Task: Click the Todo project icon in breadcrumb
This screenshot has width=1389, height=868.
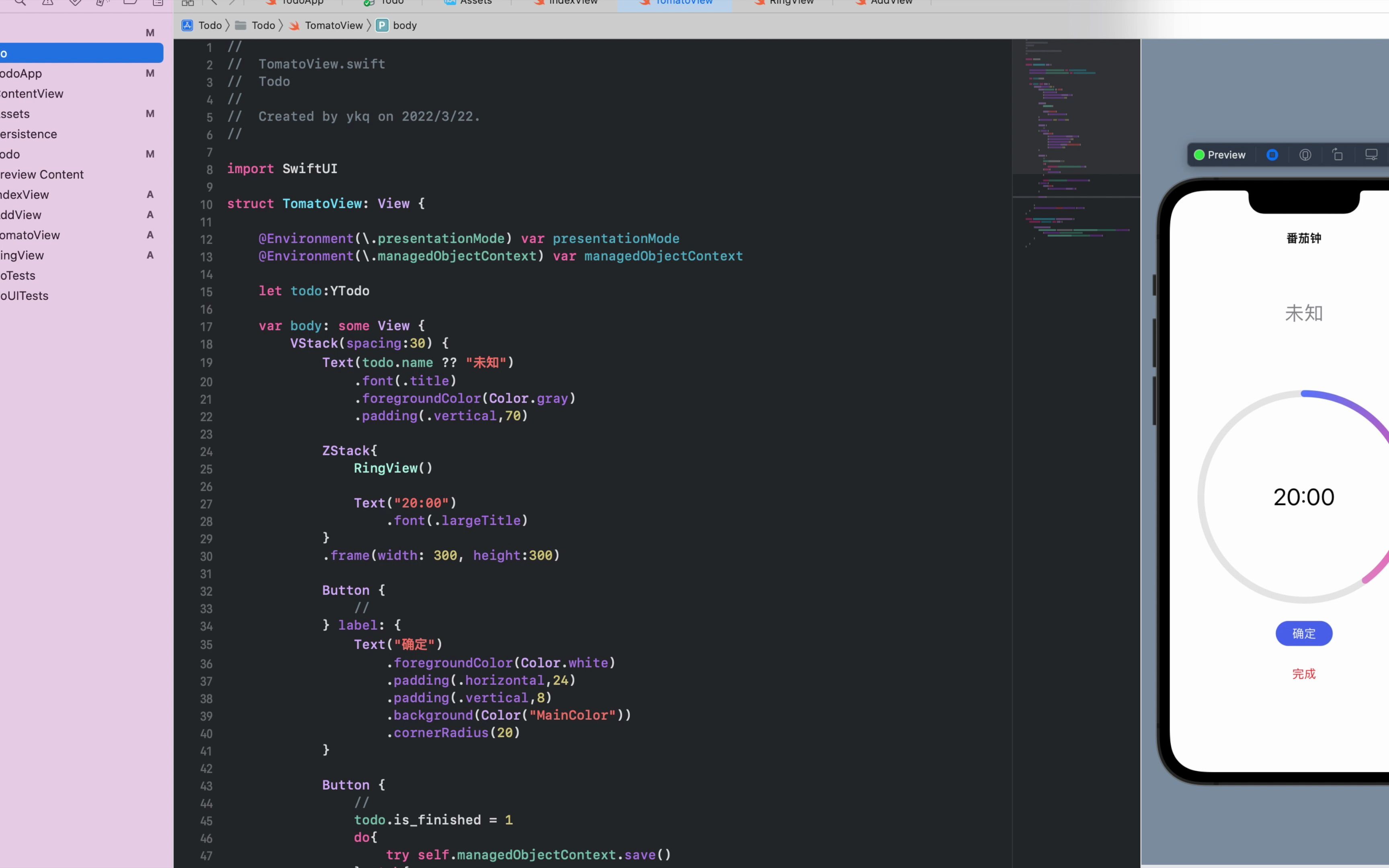Action: [187, 25]
